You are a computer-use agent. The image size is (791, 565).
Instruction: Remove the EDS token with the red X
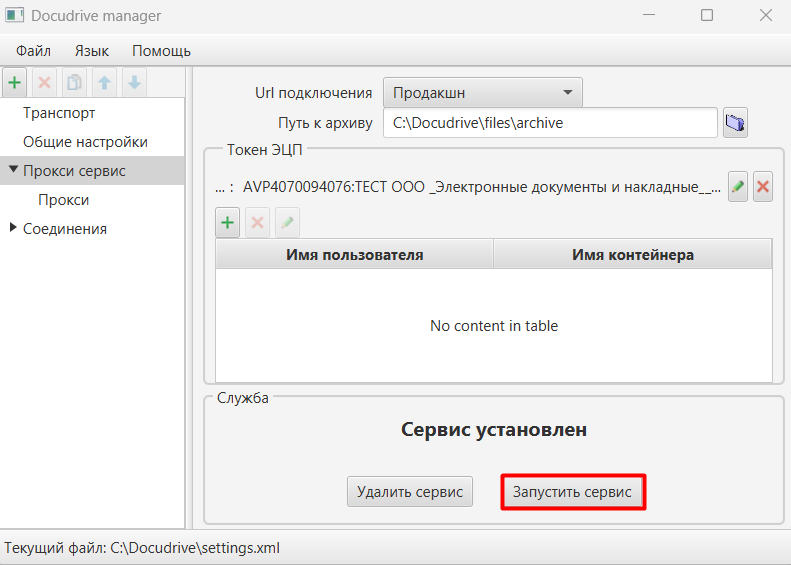[x=763, y=187]
